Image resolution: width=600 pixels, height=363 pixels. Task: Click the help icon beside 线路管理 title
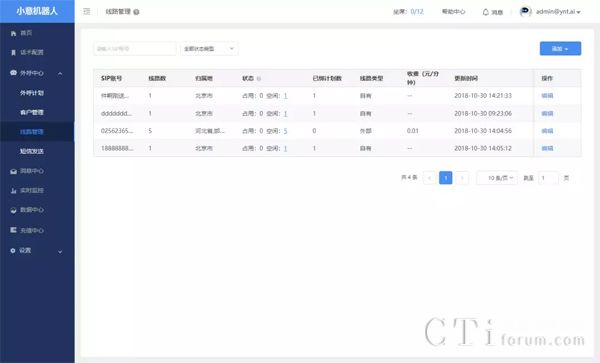coord(136,12)
